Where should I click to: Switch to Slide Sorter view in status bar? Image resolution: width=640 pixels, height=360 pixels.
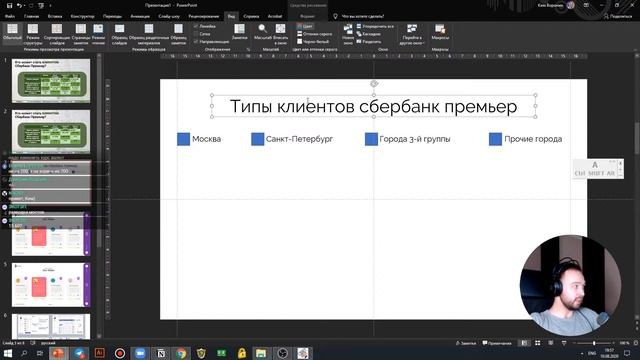coord(538,343)
